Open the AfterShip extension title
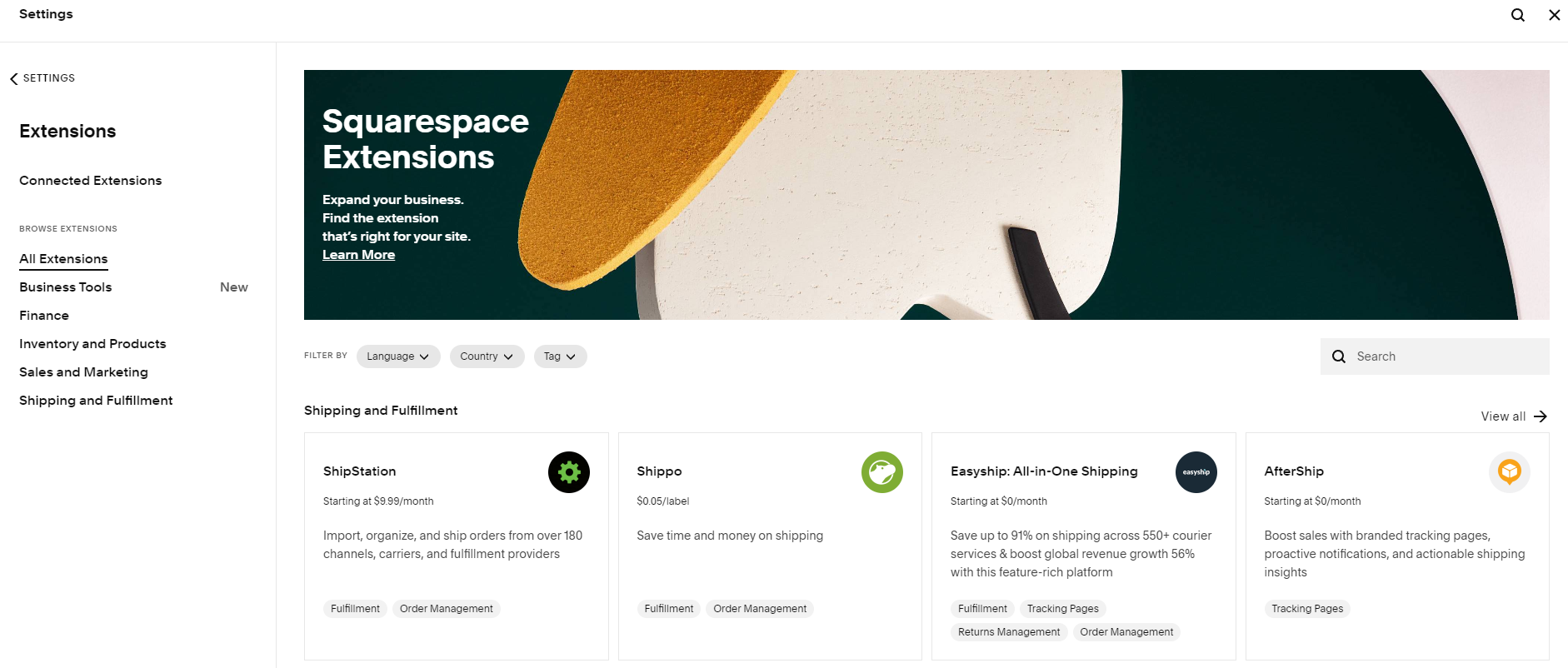This screenshot has width=1568, height=668. [x=1294, y=471]
